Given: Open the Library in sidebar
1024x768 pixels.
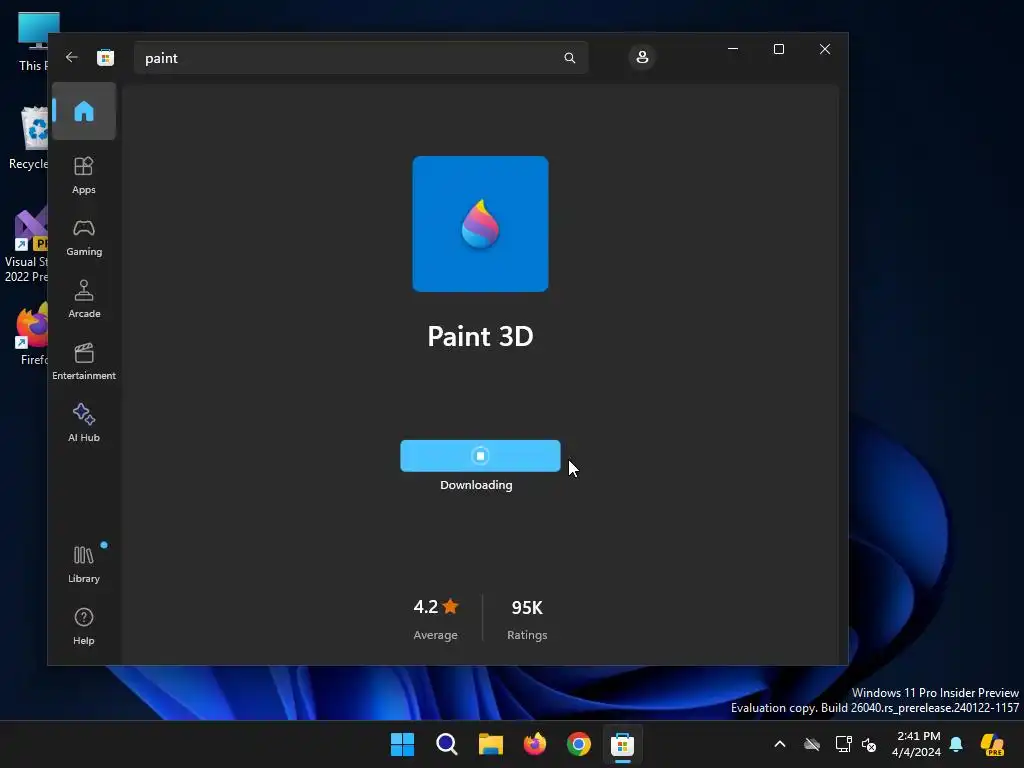Looking at the screenshot, I should click(84, 564).
